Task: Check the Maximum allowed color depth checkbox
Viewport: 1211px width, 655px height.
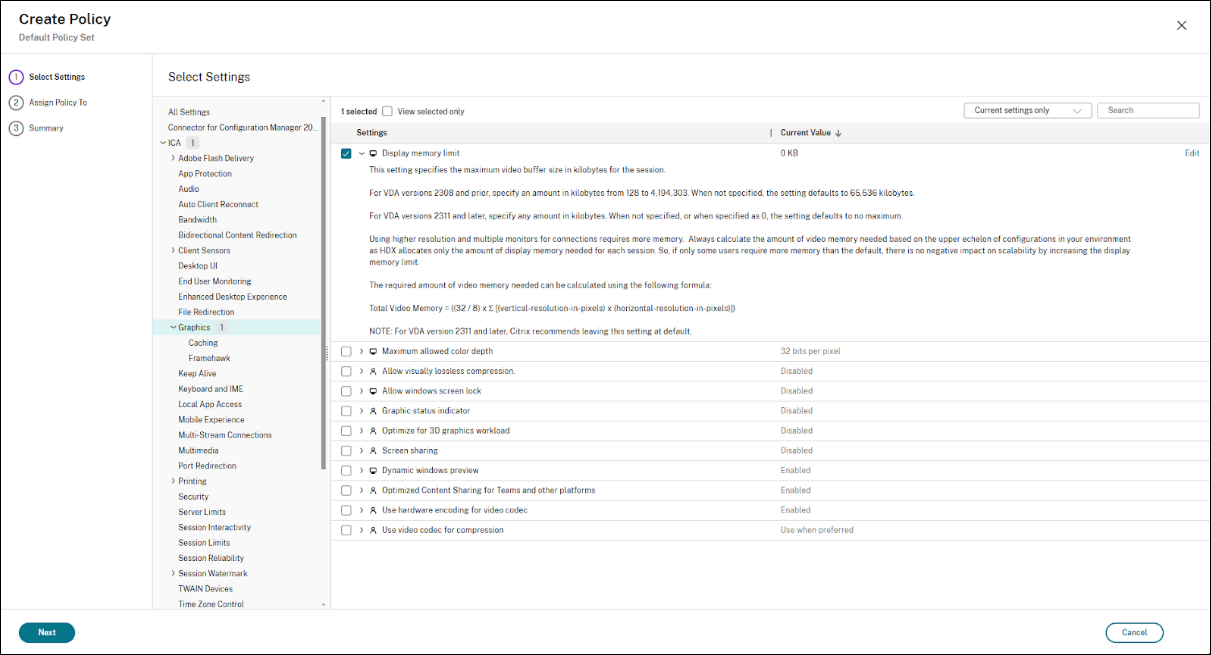Action: (346, 352)
